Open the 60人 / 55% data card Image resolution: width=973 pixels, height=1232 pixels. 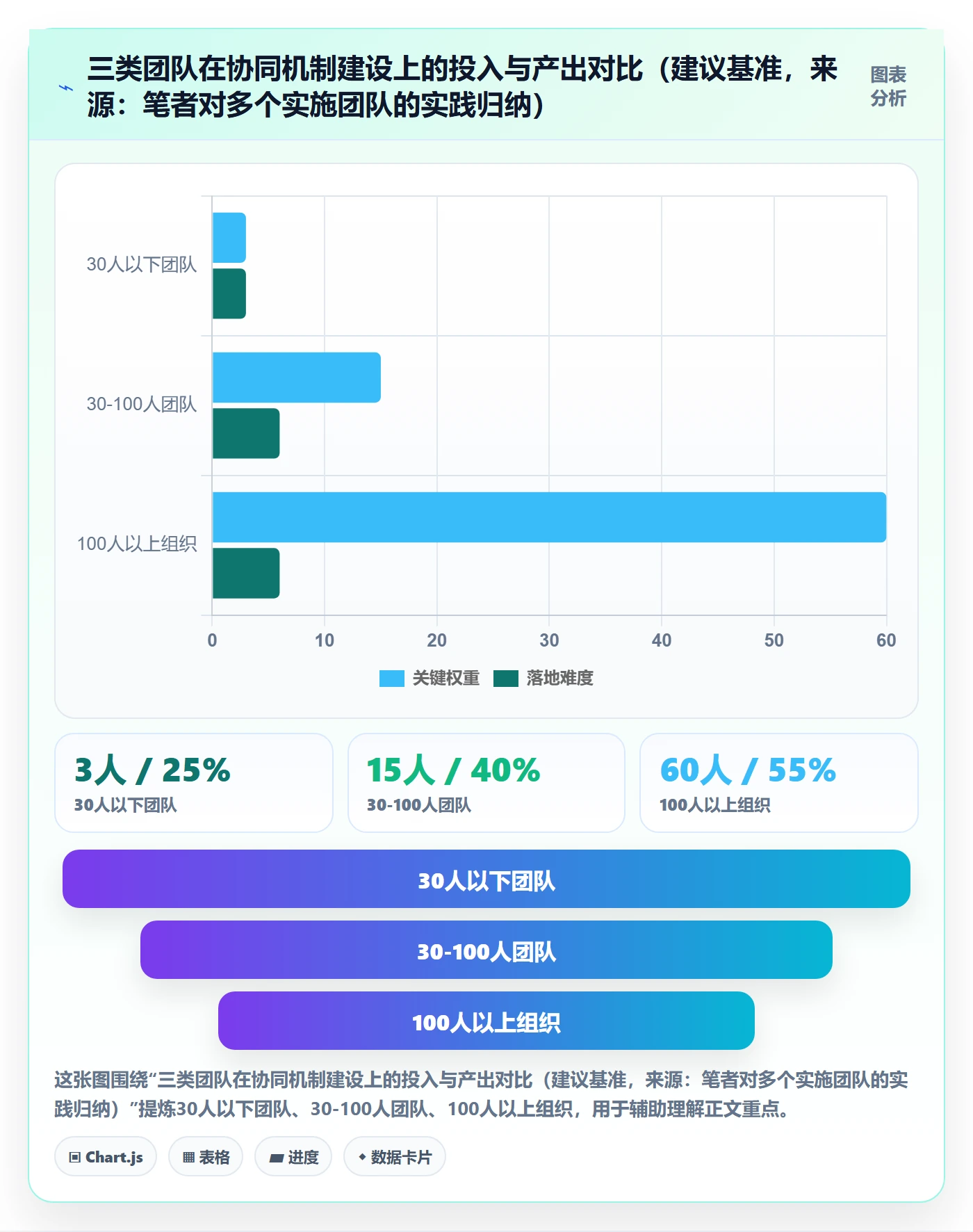(x=779, y=783)
